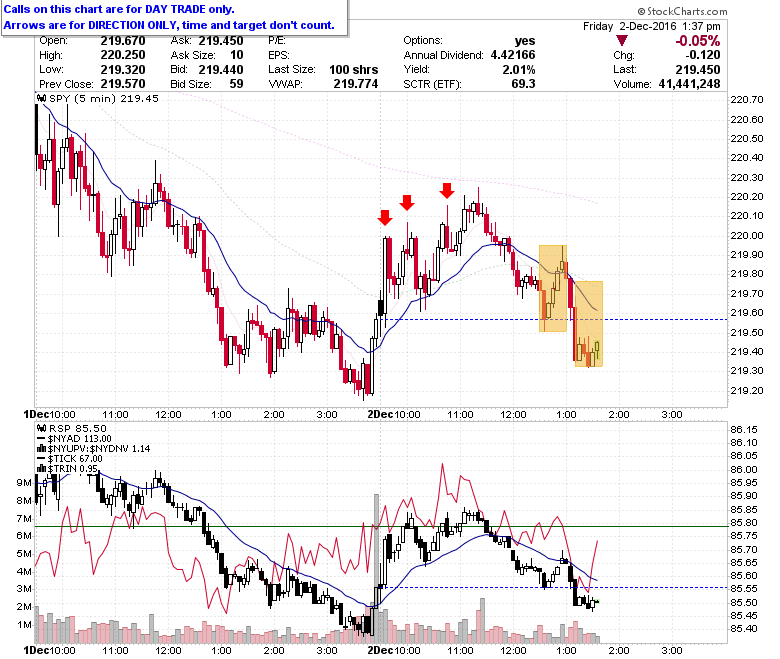Click the 220.70 price axis label
Viewport: 780px width, 659px height.
[747, 100]
